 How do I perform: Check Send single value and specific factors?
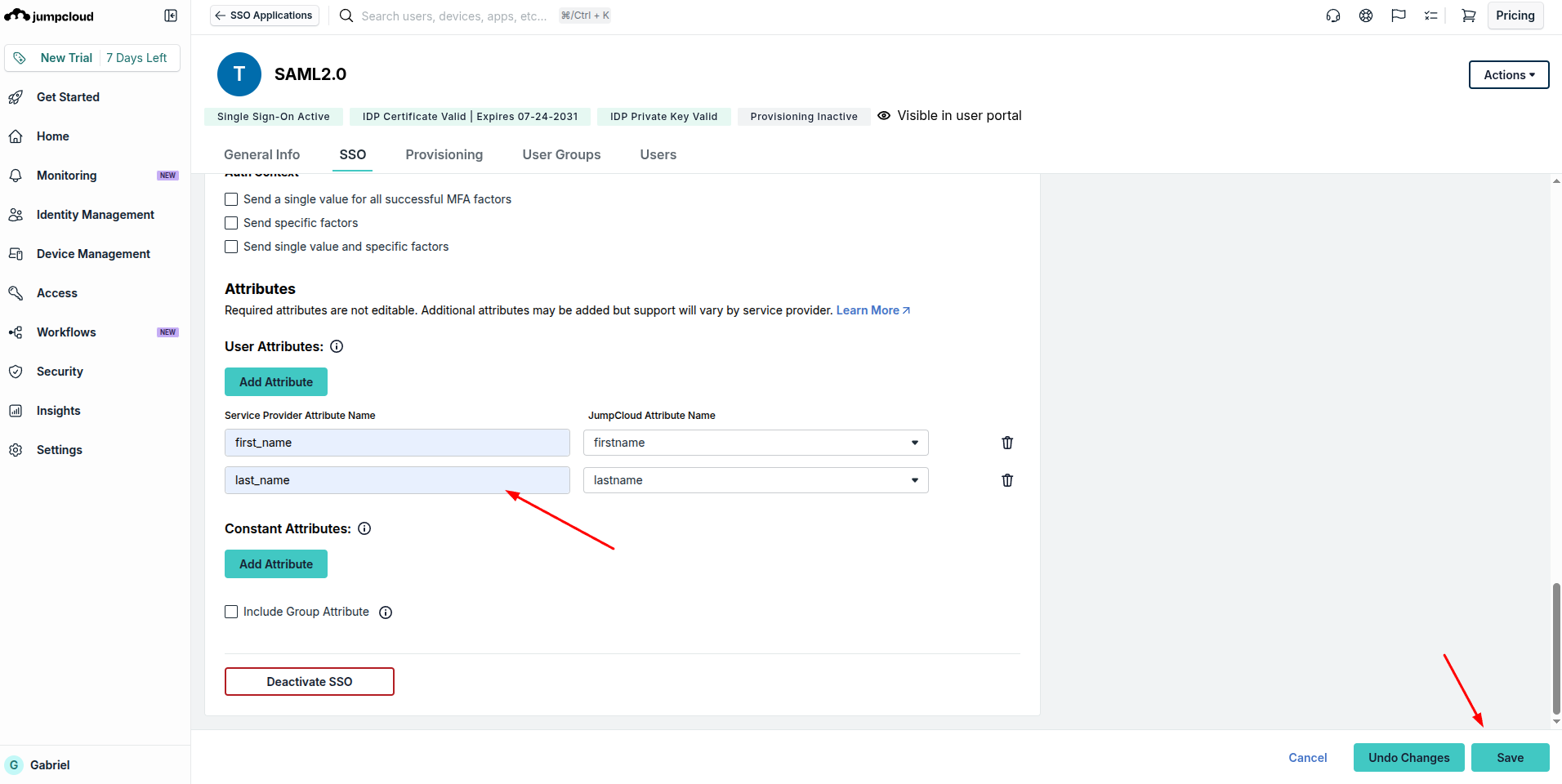pyautogui.click(x=231, y=247)
